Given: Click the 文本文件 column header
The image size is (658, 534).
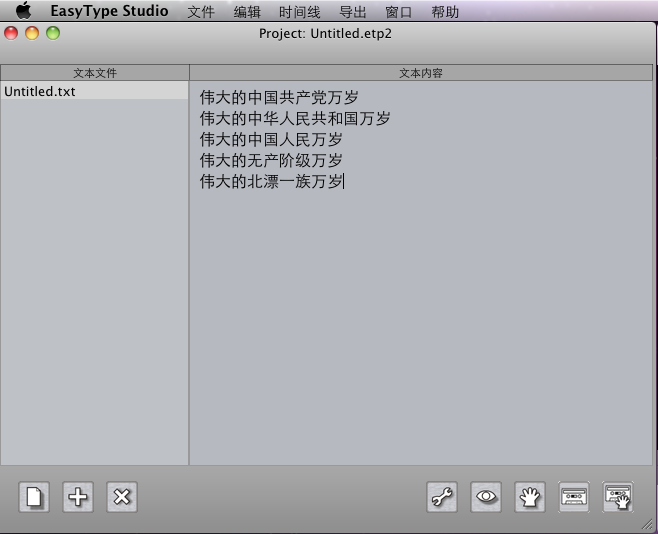Looking at the screenshot, I should click(95, 73).
